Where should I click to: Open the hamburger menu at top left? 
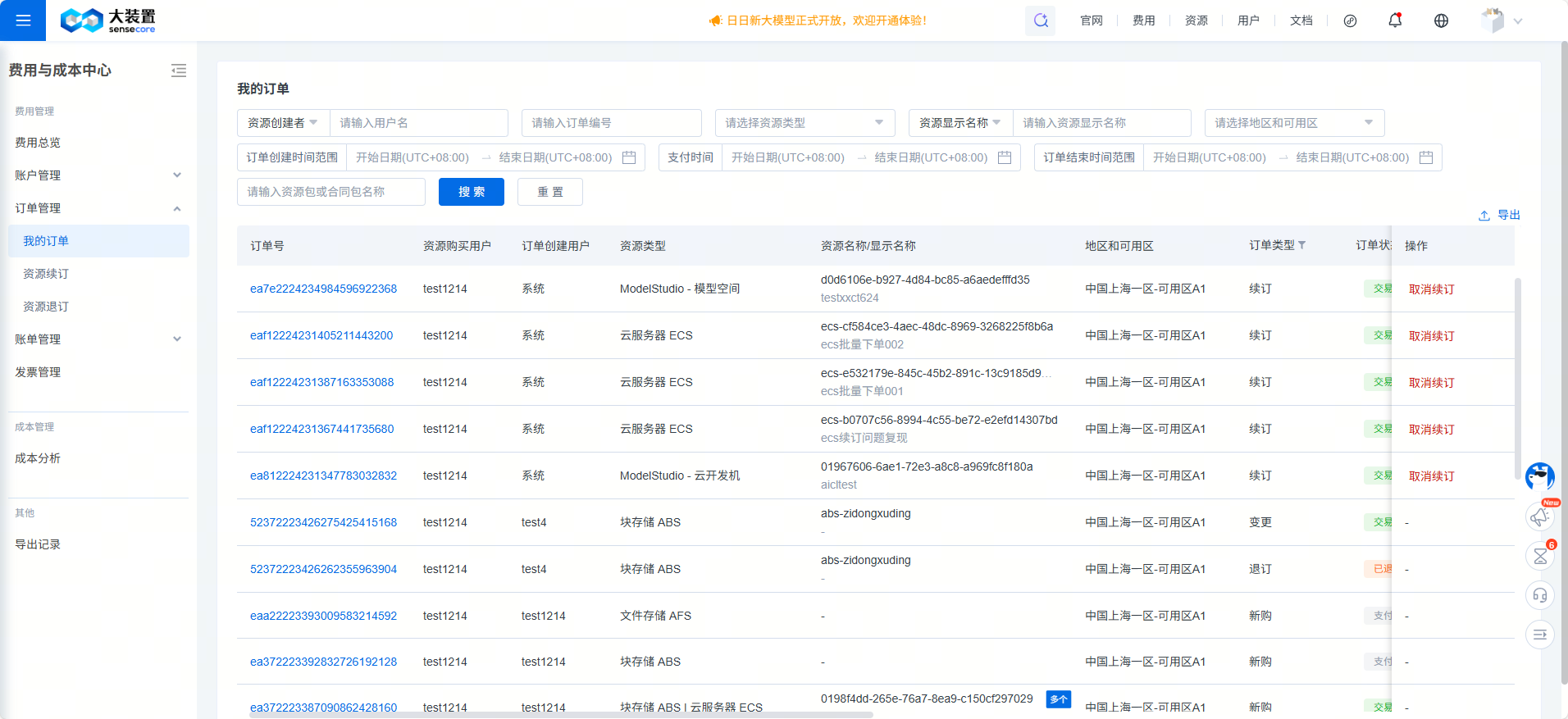(x=23, y=20)
